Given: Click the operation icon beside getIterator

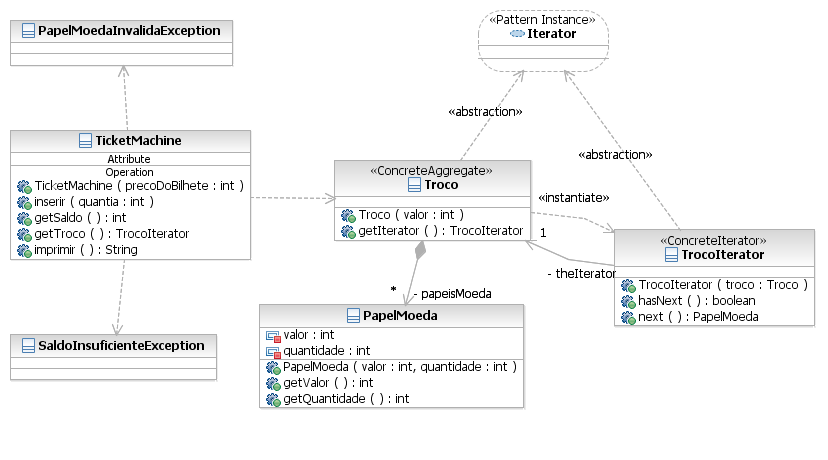Looking at the screenshot, I should click(348, 231).
